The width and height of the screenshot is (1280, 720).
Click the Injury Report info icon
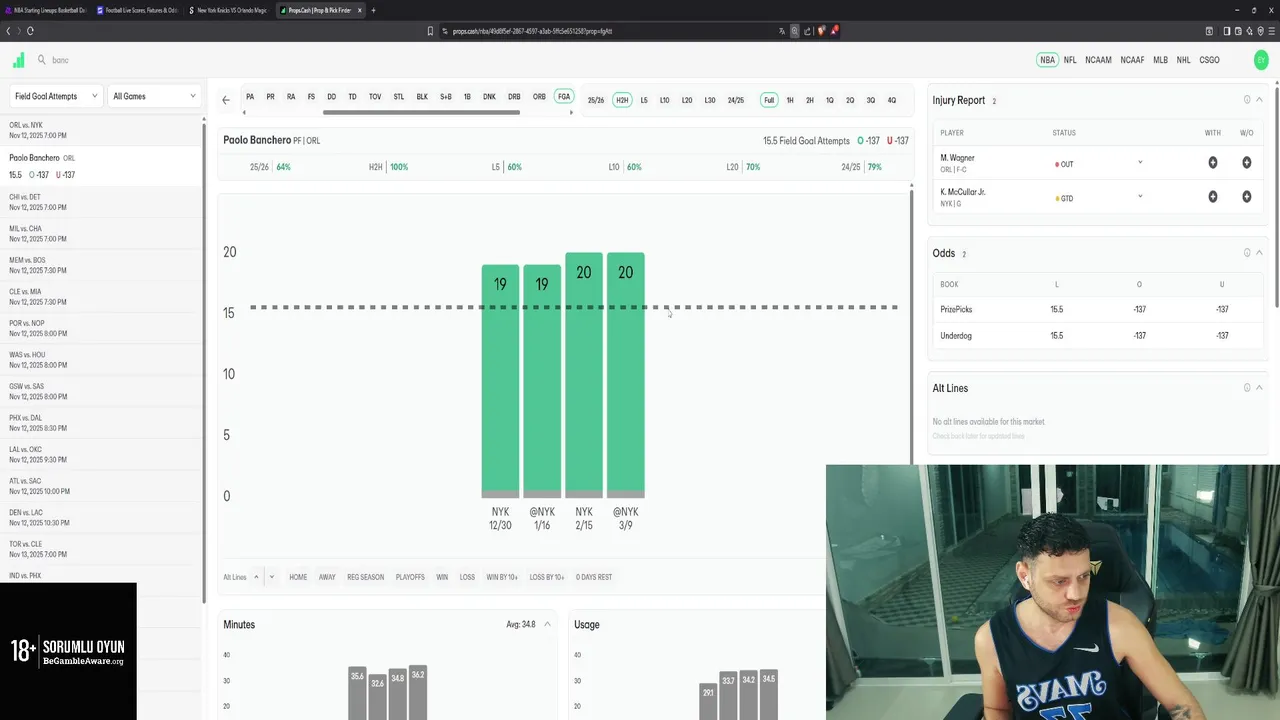coord(1247,100)
